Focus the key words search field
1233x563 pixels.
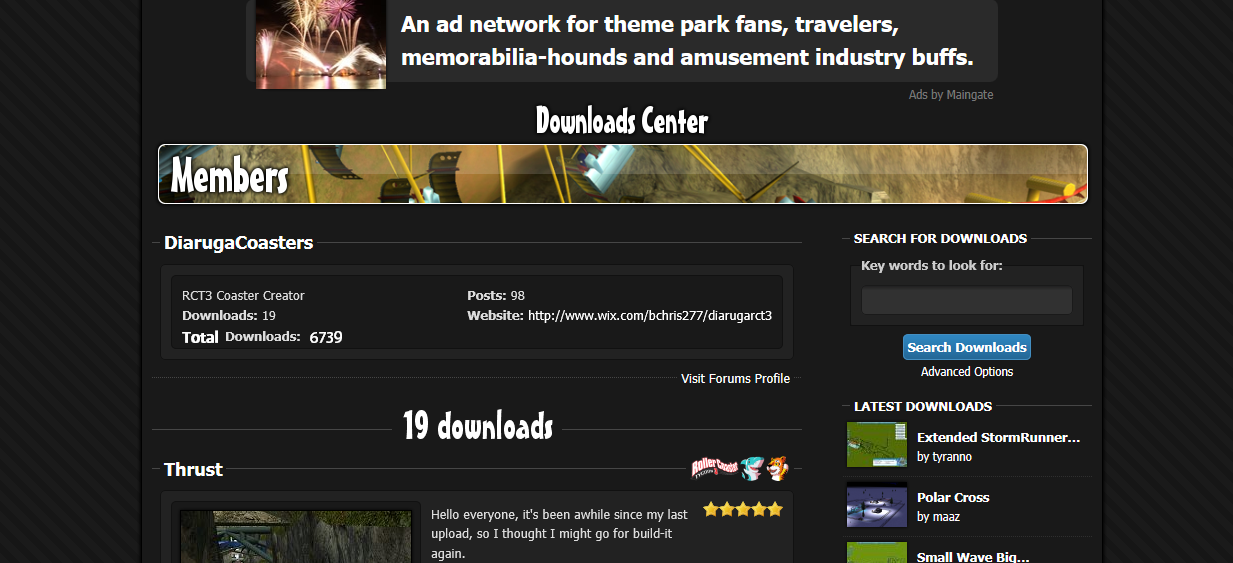(x=966, y=301)
